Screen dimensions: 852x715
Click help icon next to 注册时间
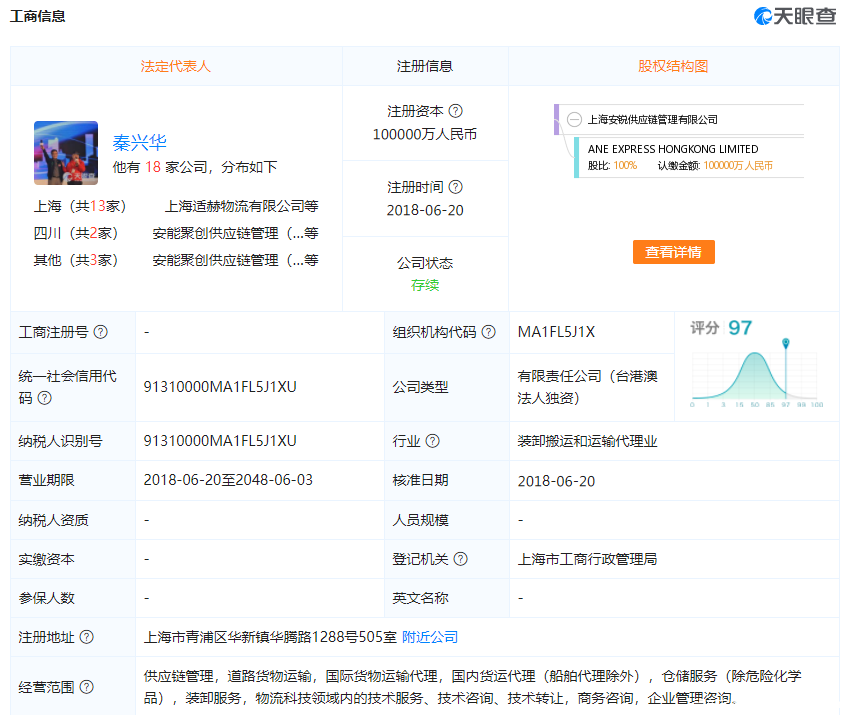coord(456,187)
